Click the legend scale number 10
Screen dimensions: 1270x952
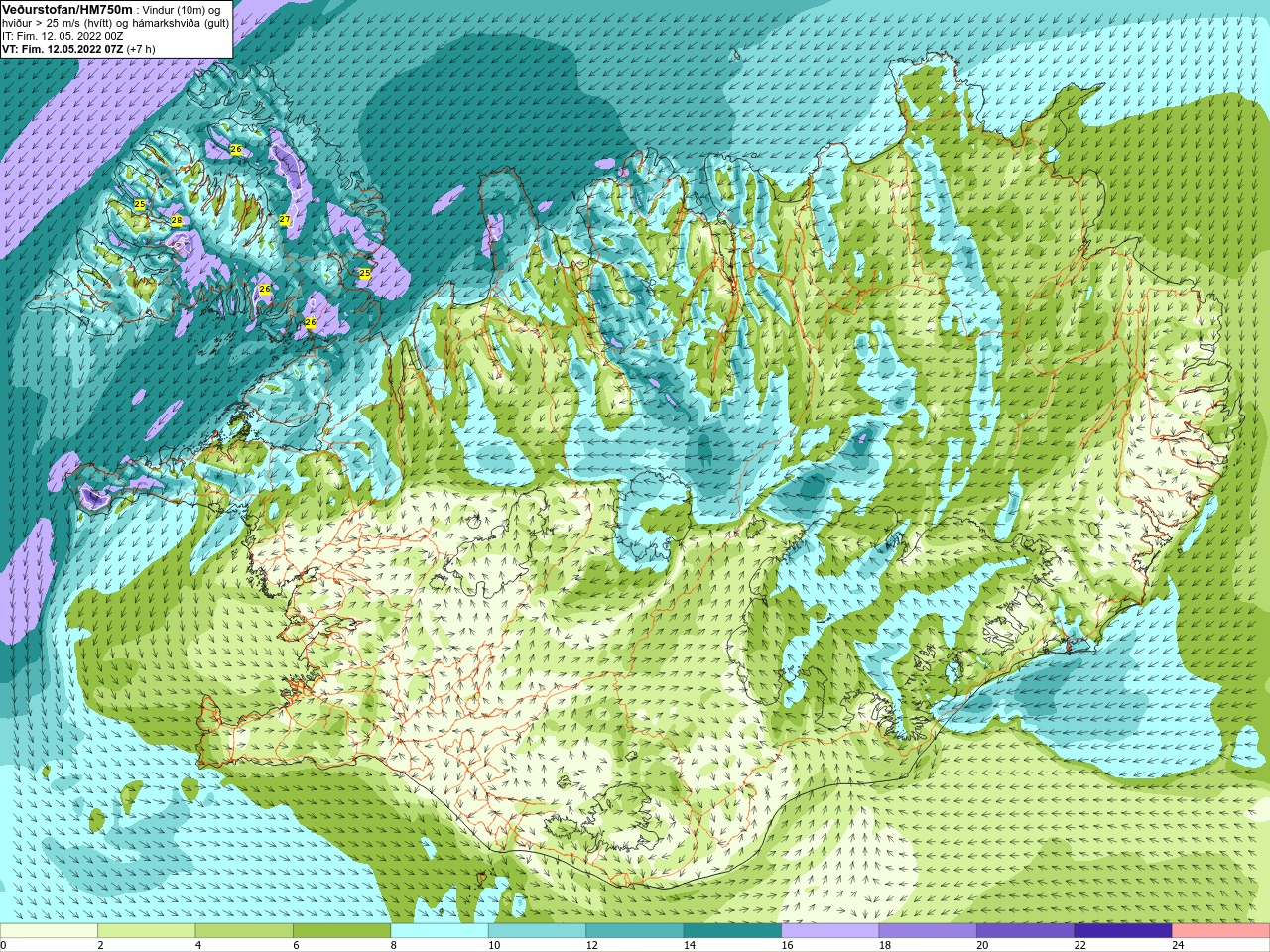coord(494,945)
